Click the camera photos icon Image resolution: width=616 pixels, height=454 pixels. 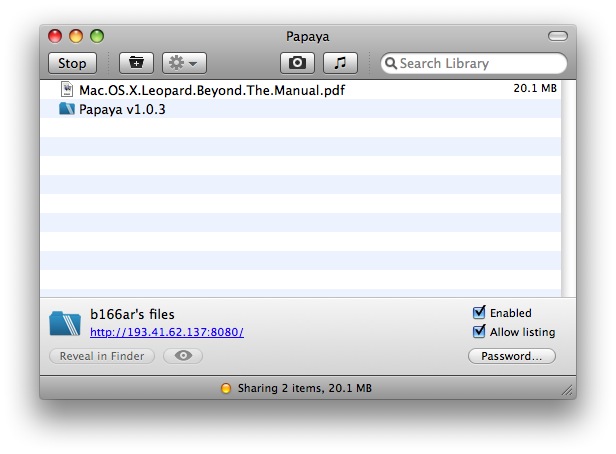tap(297, 63)
